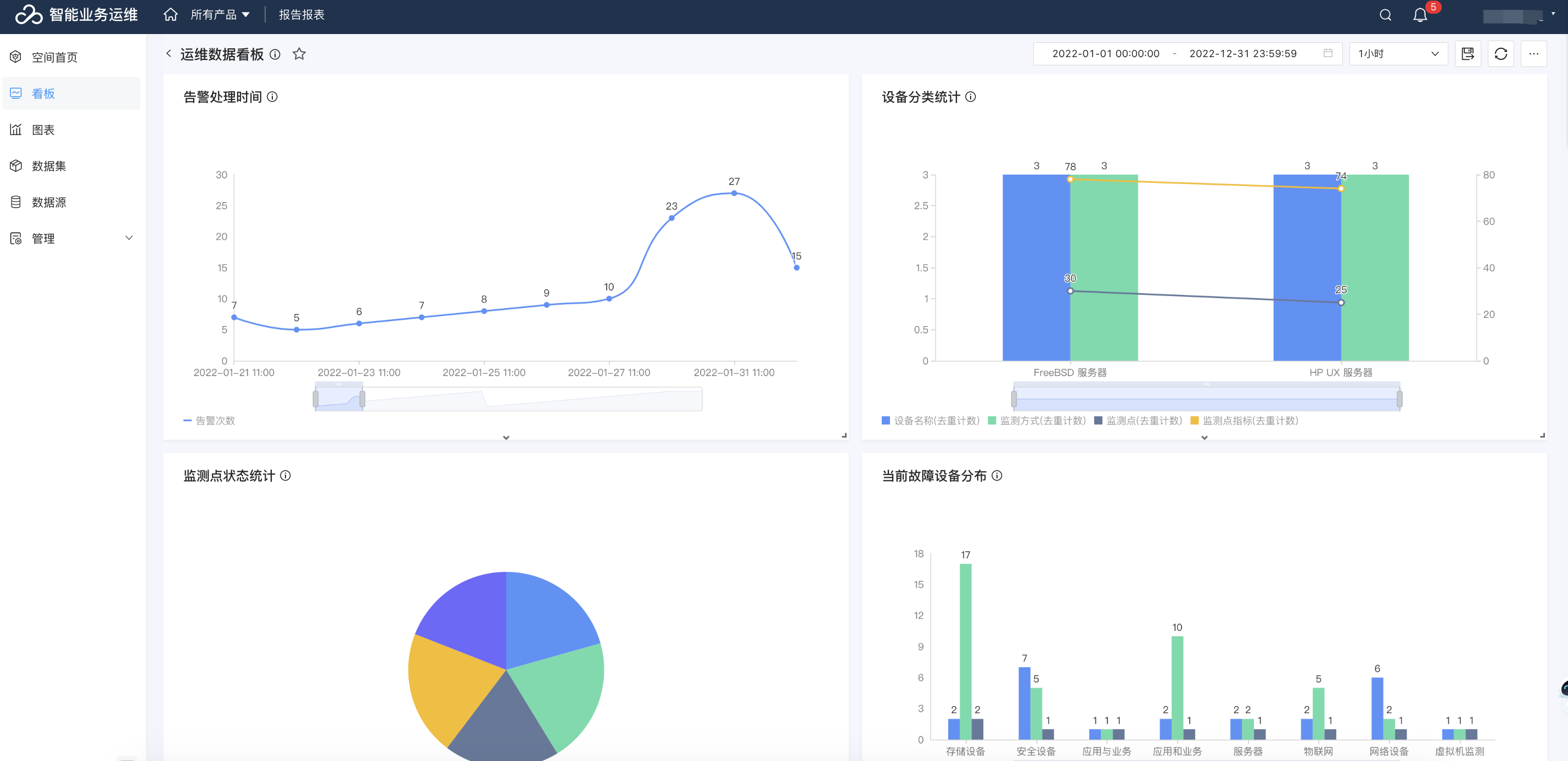This screenshot has height=761, width=1568.
Task: Select 看板 in the sidebar
Action: point(71,93)
